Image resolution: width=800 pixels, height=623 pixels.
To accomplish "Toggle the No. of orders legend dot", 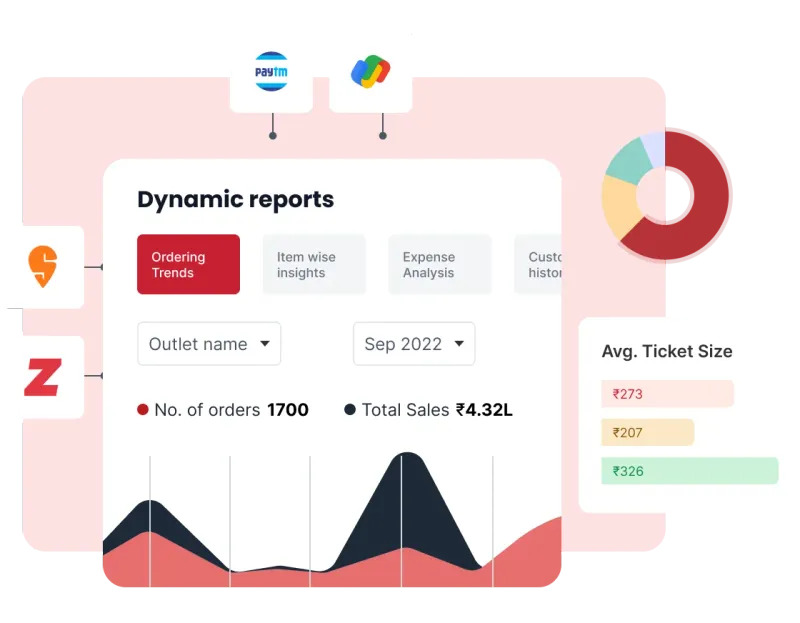I will [x=143, y=410].
